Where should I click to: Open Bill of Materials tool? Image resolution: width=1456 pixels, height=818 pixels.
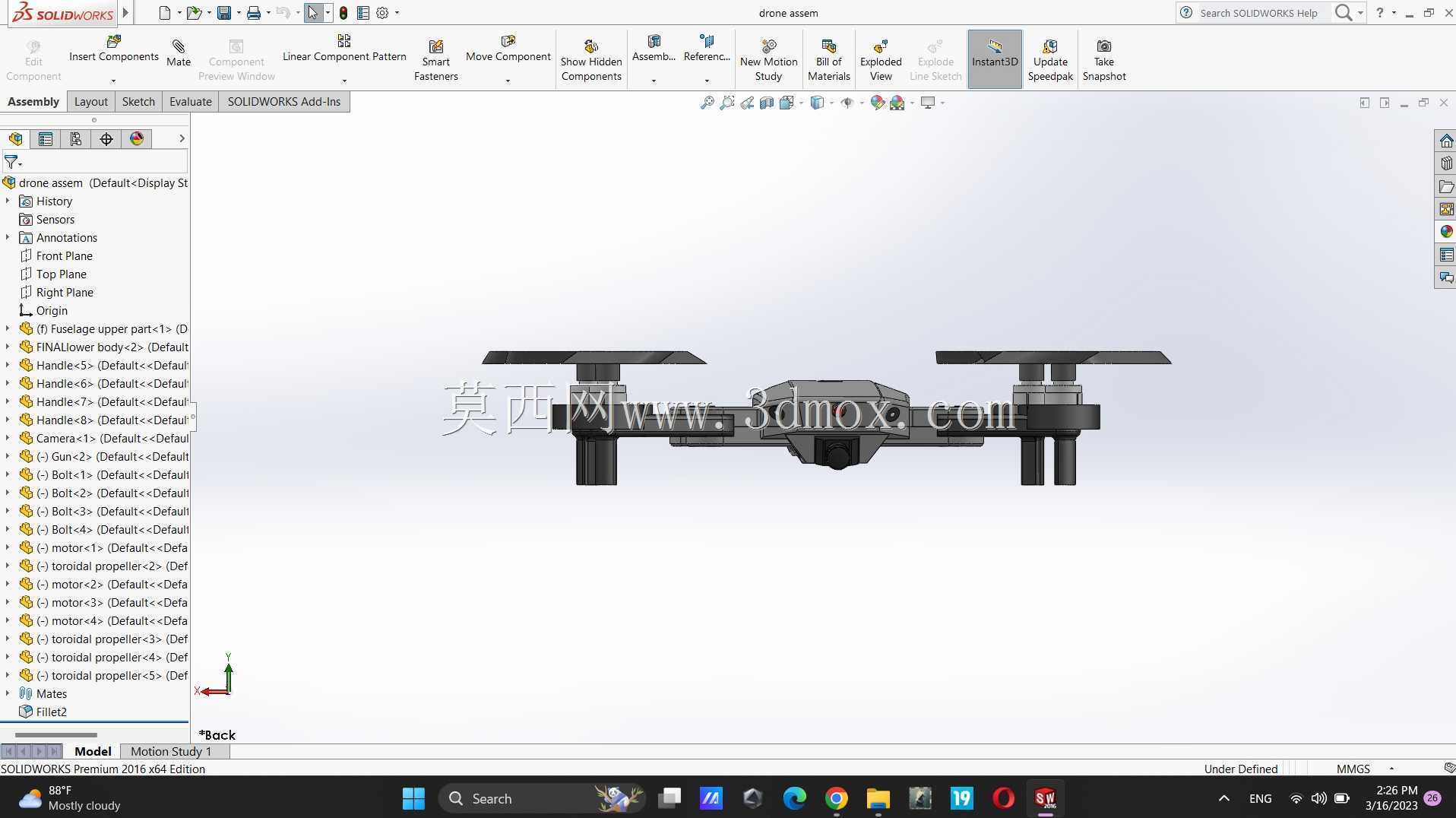click(x=828, y=61)
